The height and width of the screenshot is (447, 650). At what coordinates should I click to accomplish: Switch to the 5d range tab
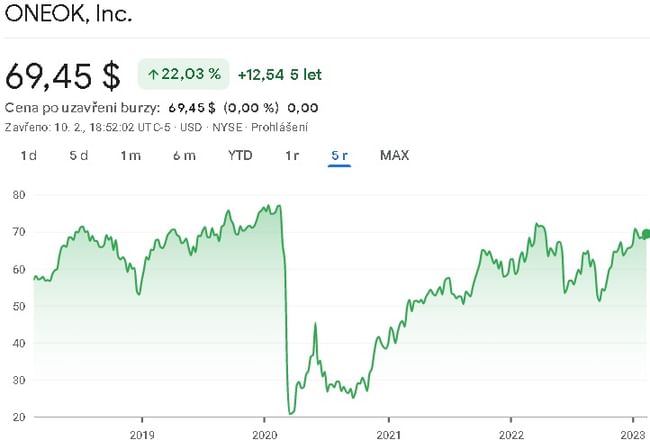79,155
